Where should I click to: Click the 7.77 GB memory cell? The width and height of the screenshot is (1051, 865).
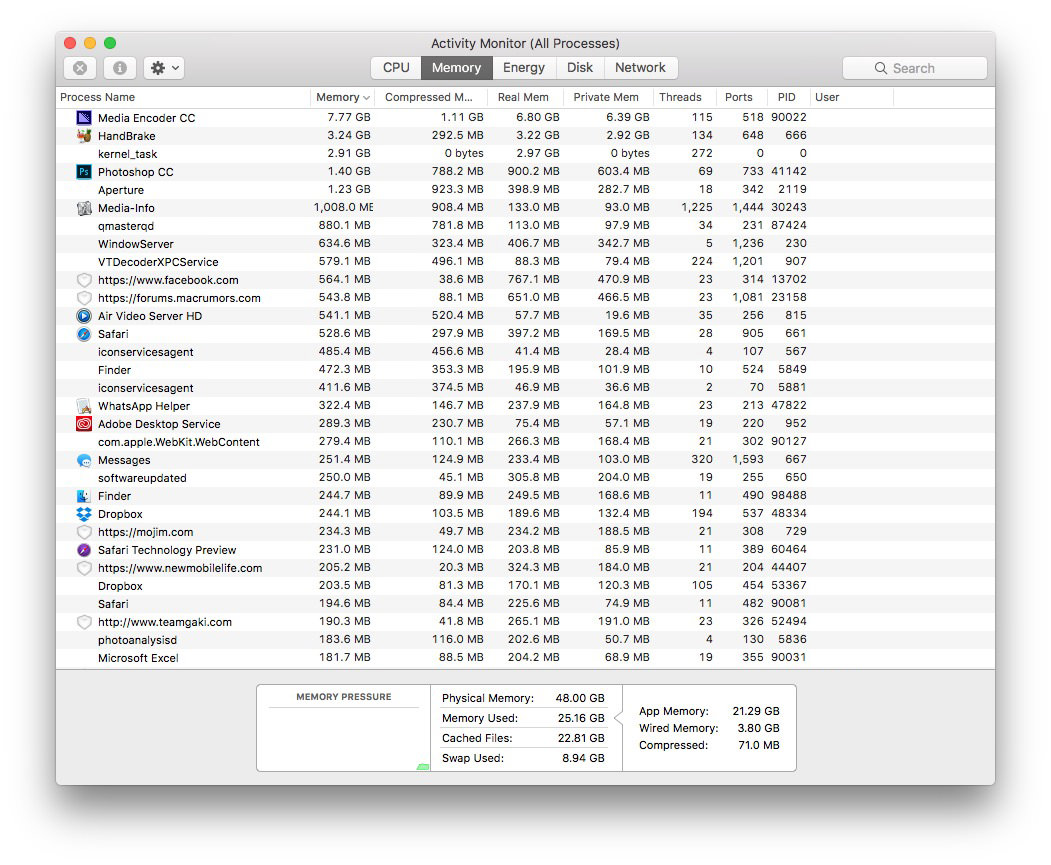[x=349, y=117]
